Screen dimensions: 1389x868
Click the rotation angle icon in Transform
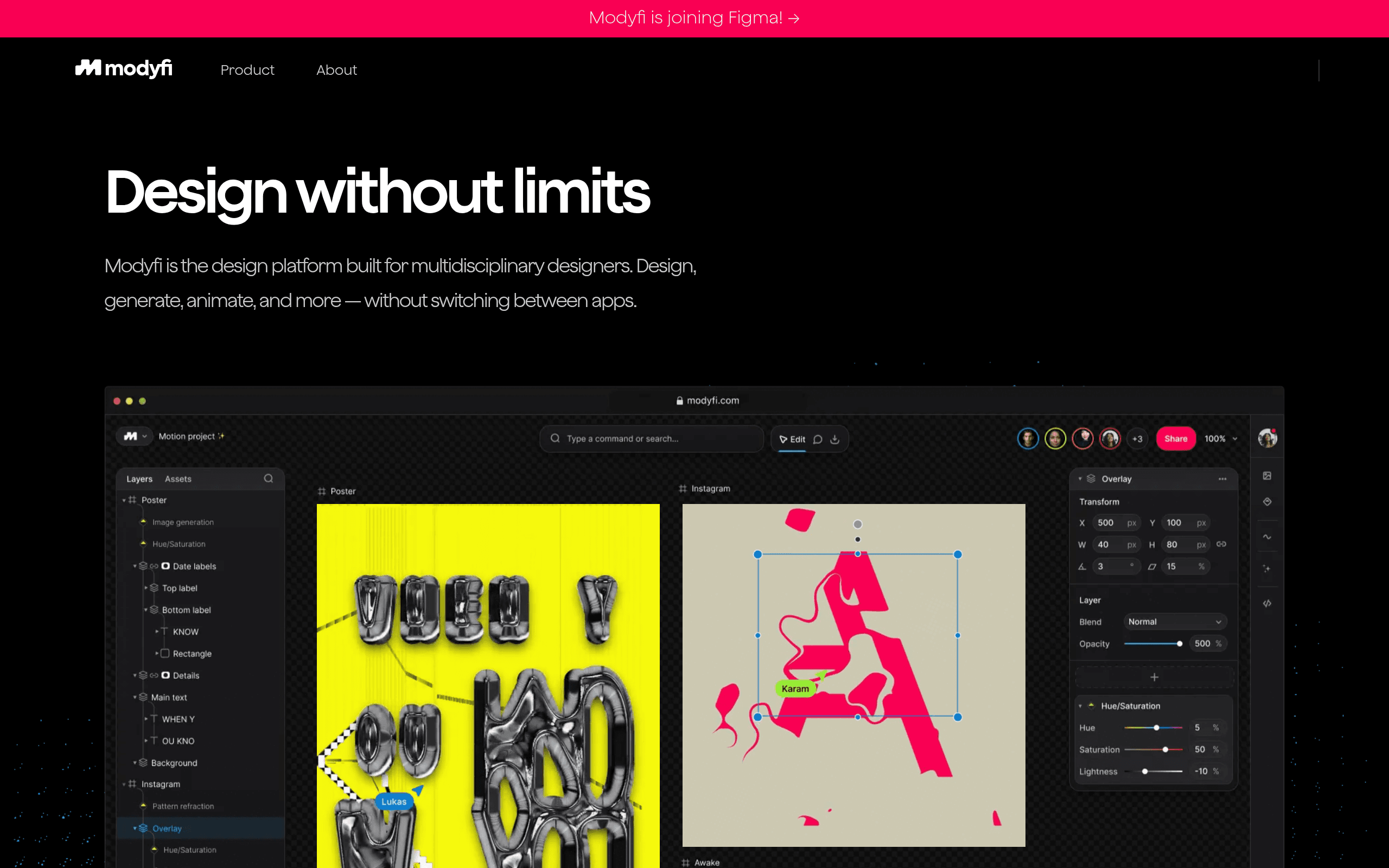coord(1082,566)
